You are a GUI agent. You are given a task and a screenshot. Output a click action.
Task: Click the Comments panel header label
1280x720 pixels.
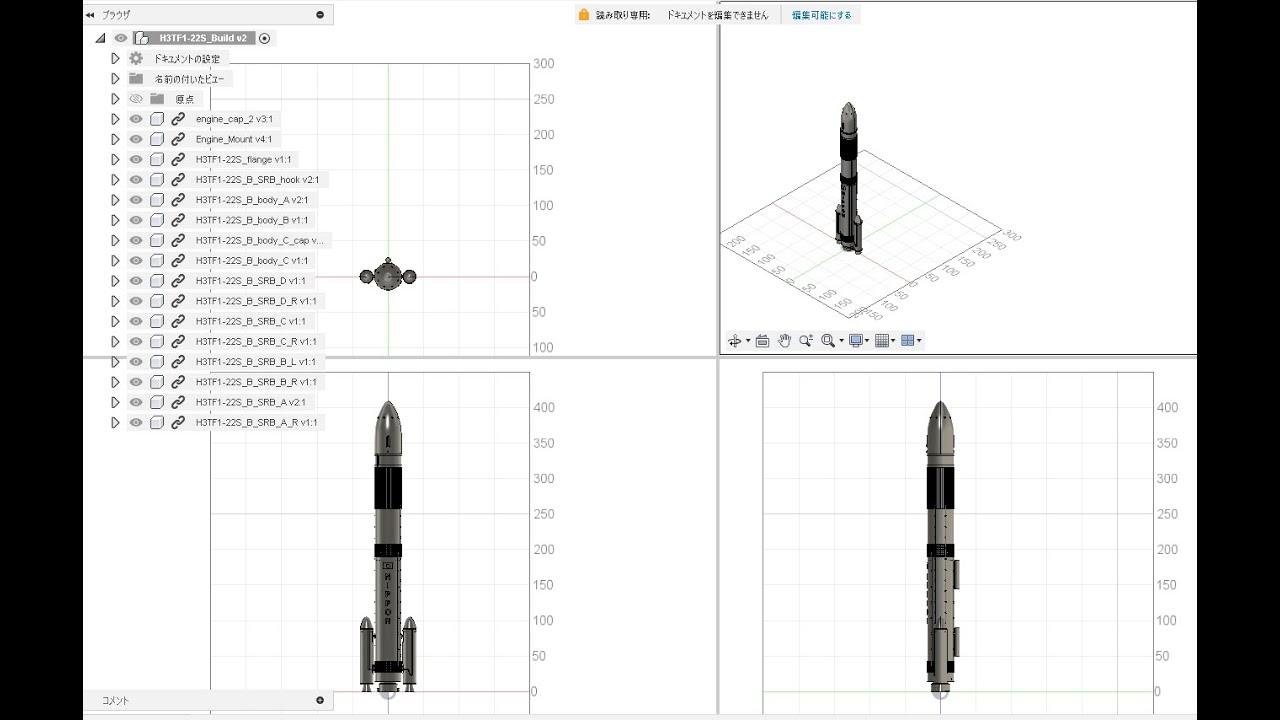[x=115, y=700]
